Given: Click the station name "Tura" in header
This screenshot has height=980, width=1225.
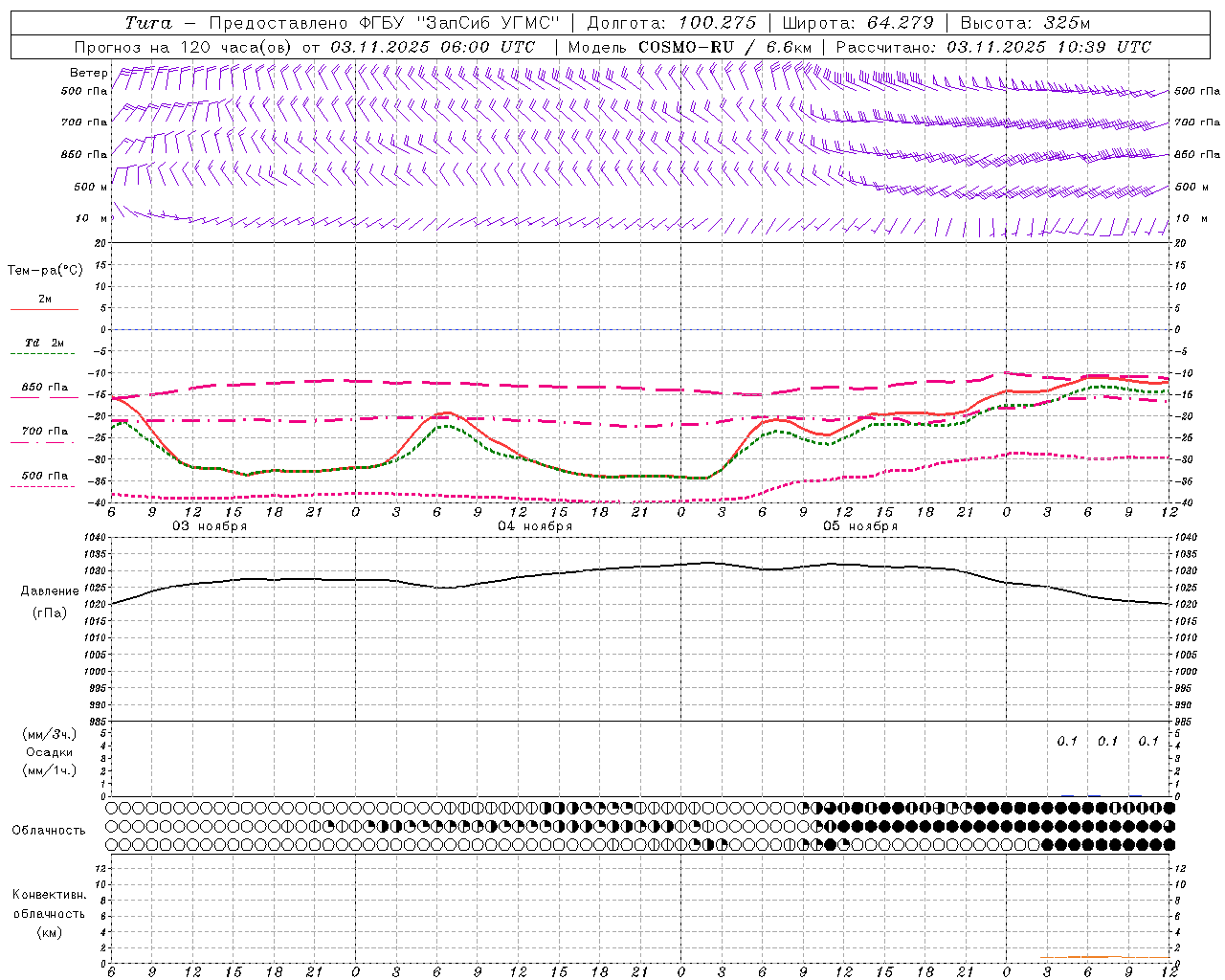Looking at the screenshot, I should pos(148,23).
